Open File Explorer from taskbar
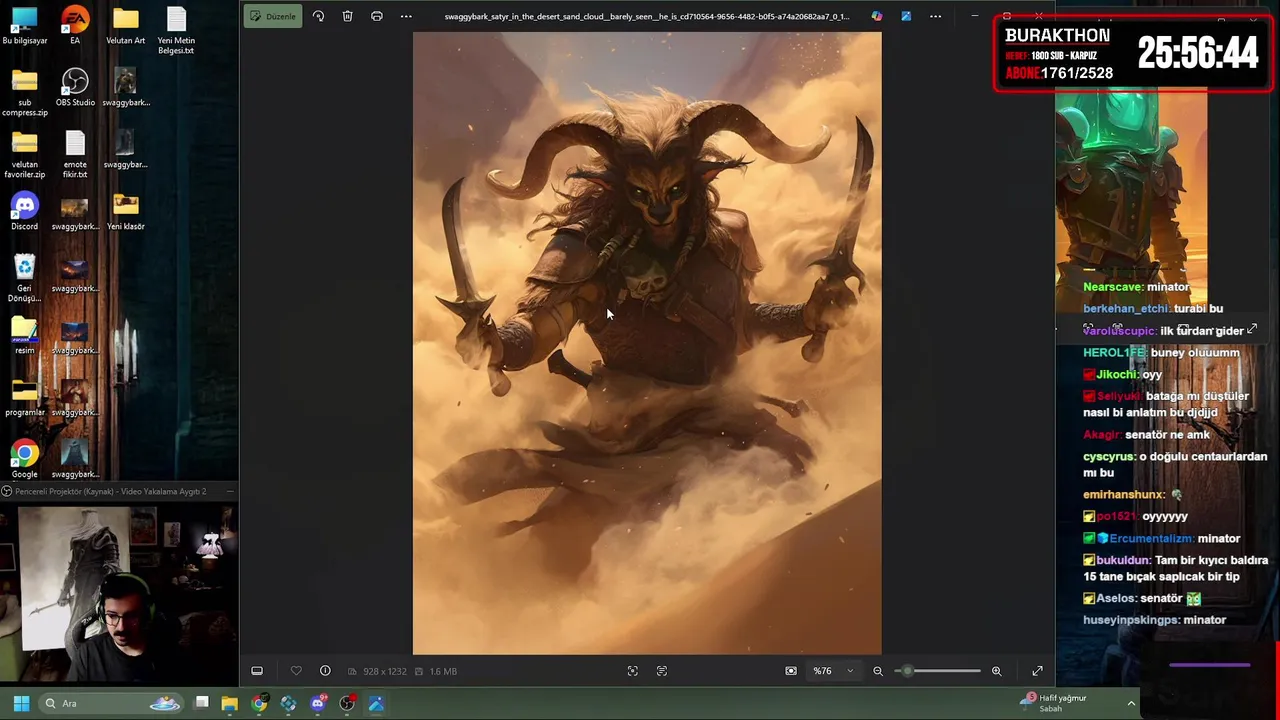Viewport: 1280px width, 720px height. click(230, 703)
